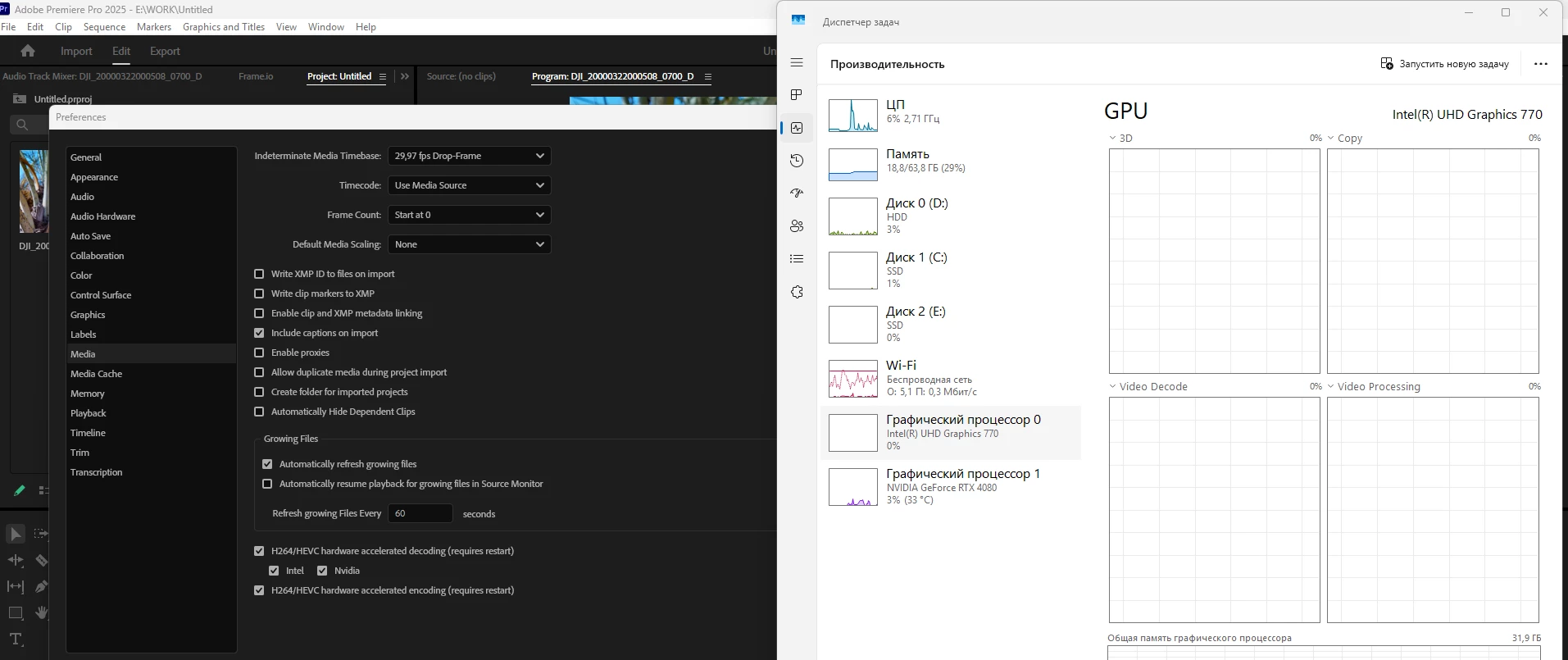Select Playback in Preferences list
The height and width of the screenshot is (660, 1568).
pos(151,413)
